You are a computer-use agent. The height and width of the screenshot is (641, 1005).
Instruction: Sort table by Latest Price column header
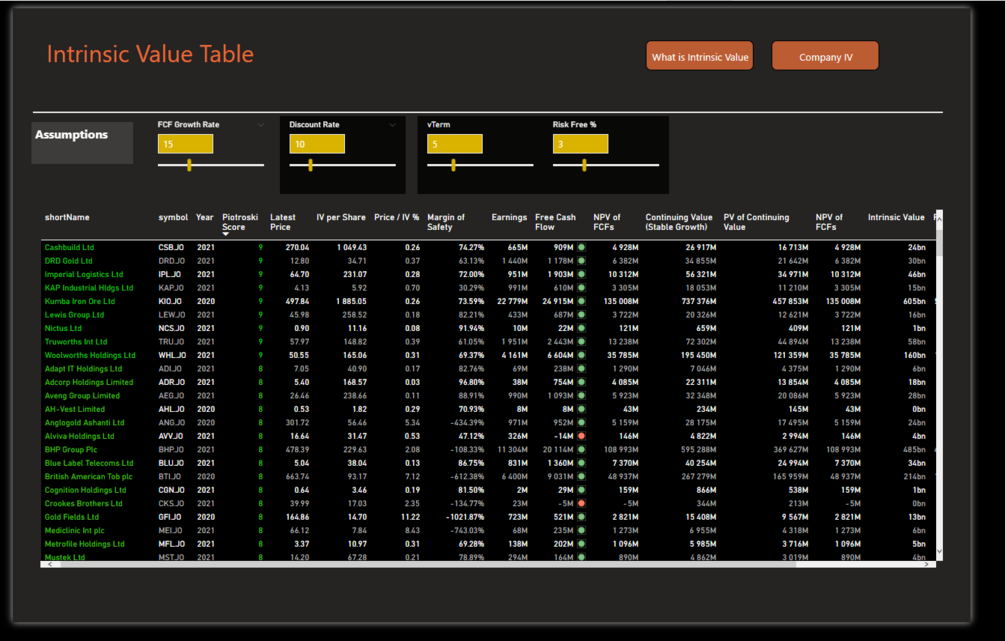click(x=283, y=222)
